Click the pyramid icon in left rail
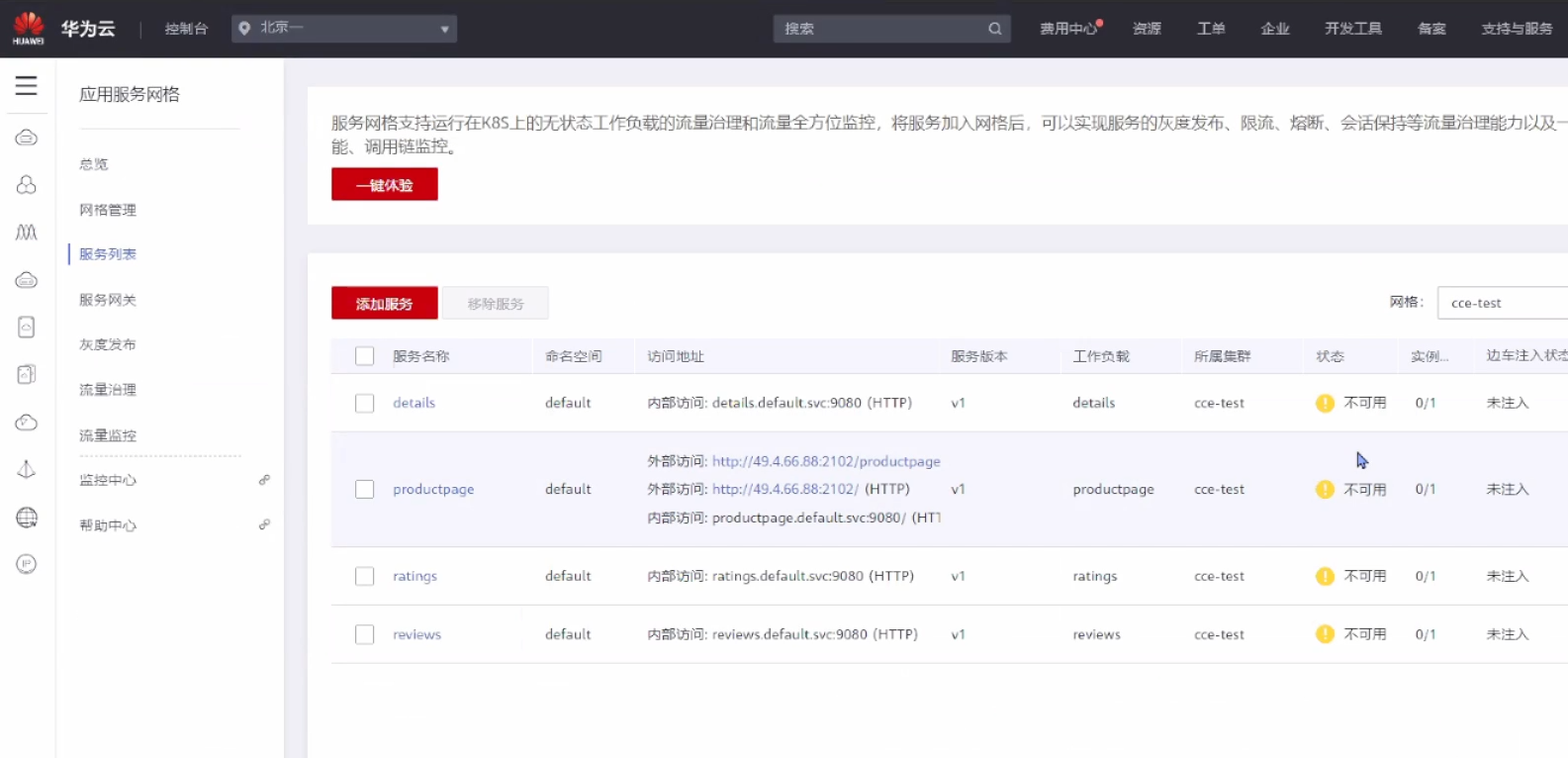Screen dimensions: 1568x758 (x=27, y=469)
